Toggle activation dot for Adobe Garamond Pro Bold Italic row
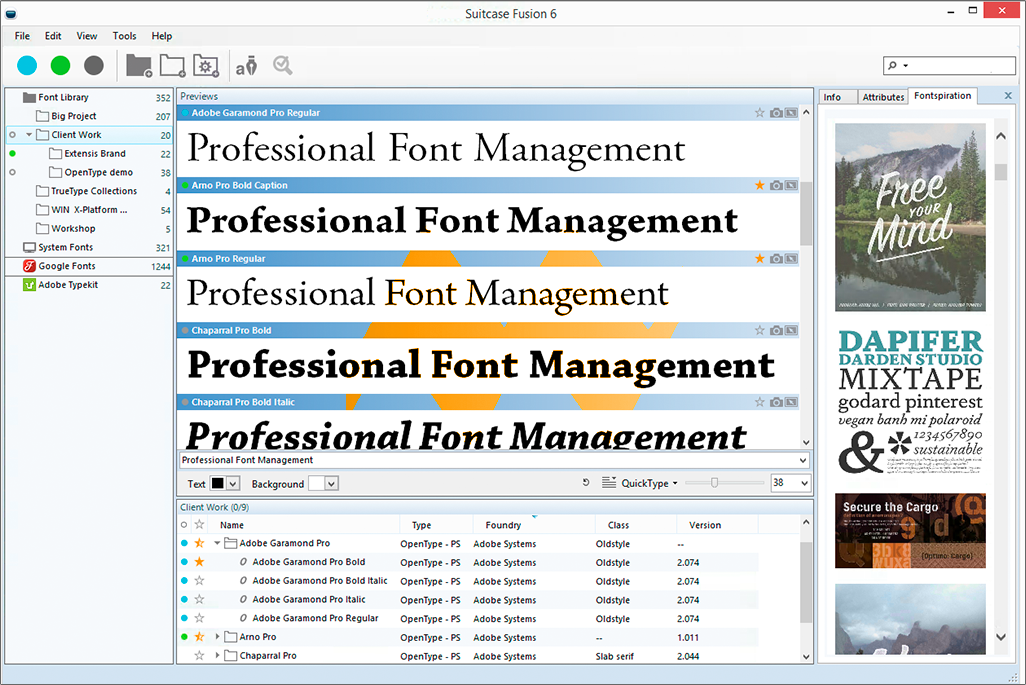Screen dimensions: 1026x685 185,581
